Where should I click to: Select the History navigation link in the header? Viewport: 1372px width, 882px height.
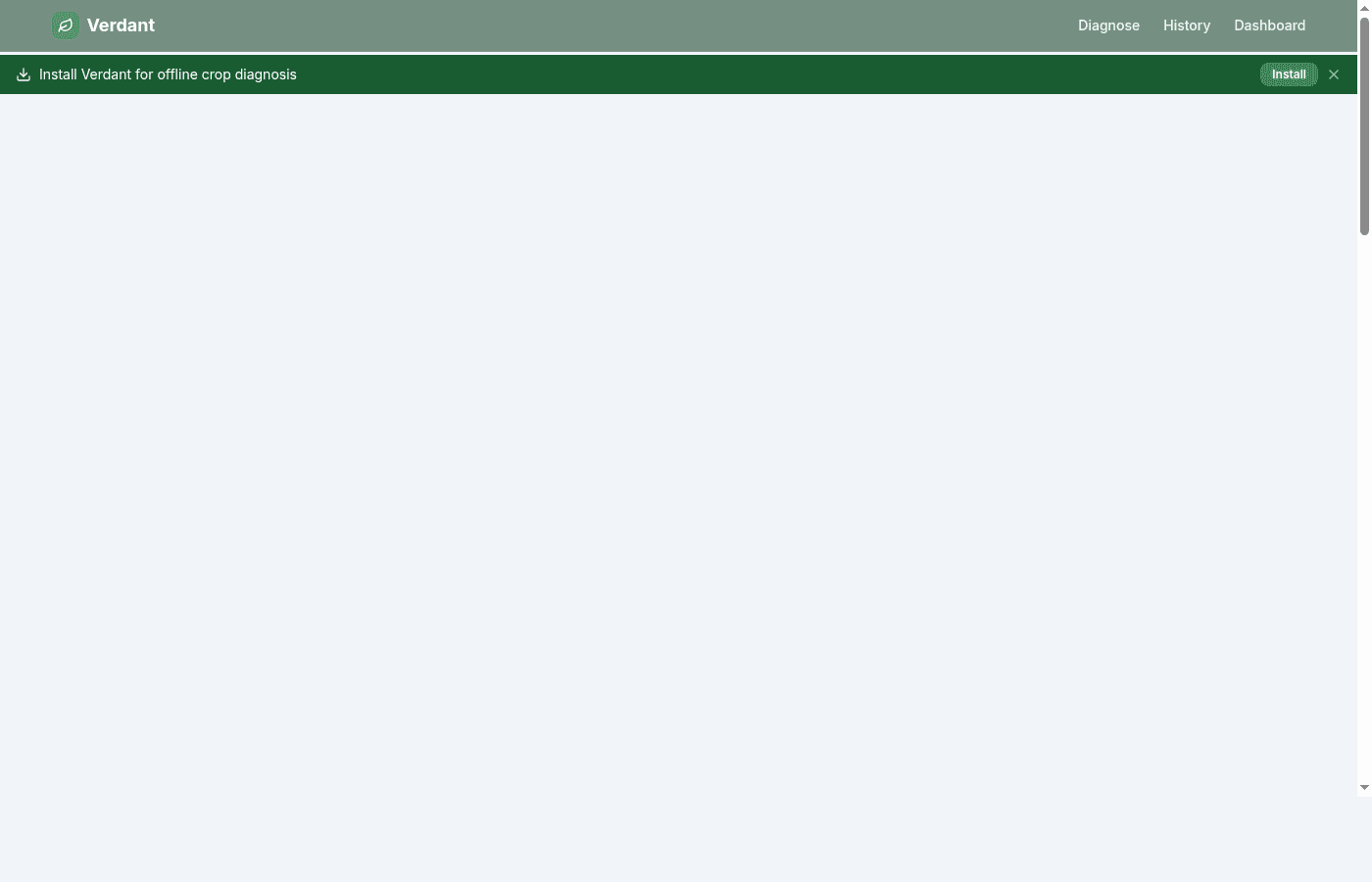point(1187,25)
